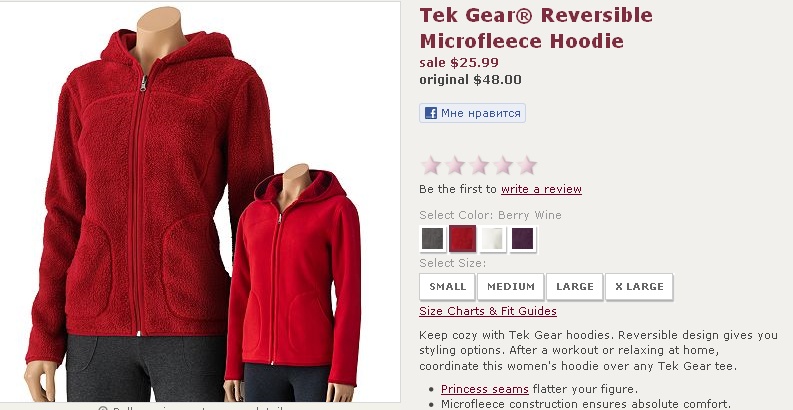This screenshot has width=793, height=410.
Task: Rate product with the first star
Action: [431, 165]
